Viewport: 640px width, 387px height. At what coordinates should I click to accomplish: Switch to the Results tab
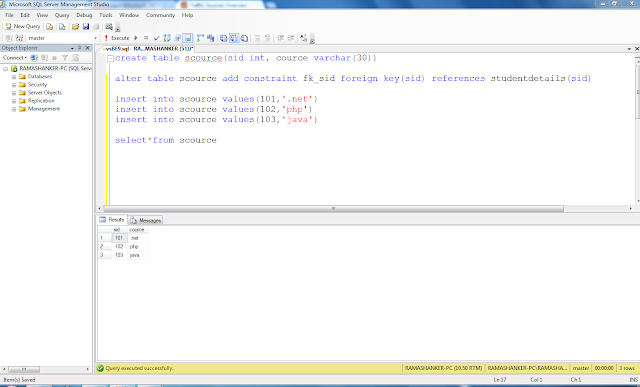[112, 220]
